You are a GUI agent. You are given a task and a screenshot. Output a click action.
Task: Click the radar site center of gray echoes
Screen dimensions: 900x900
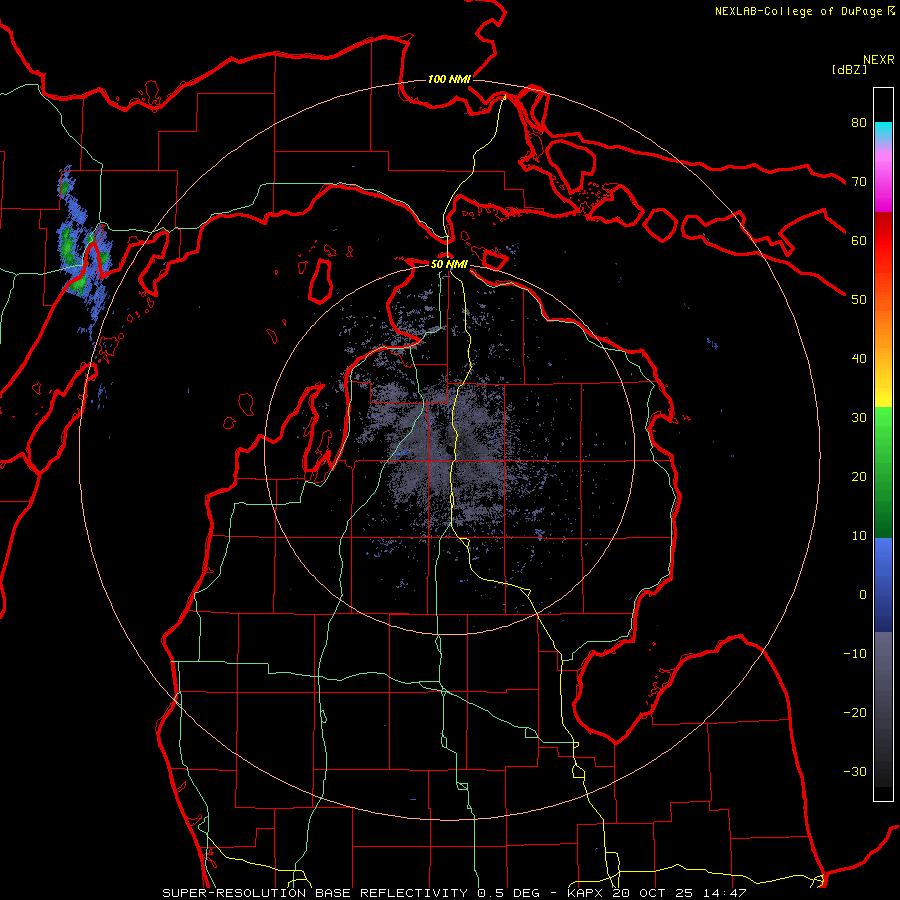[x=448, y=451]
